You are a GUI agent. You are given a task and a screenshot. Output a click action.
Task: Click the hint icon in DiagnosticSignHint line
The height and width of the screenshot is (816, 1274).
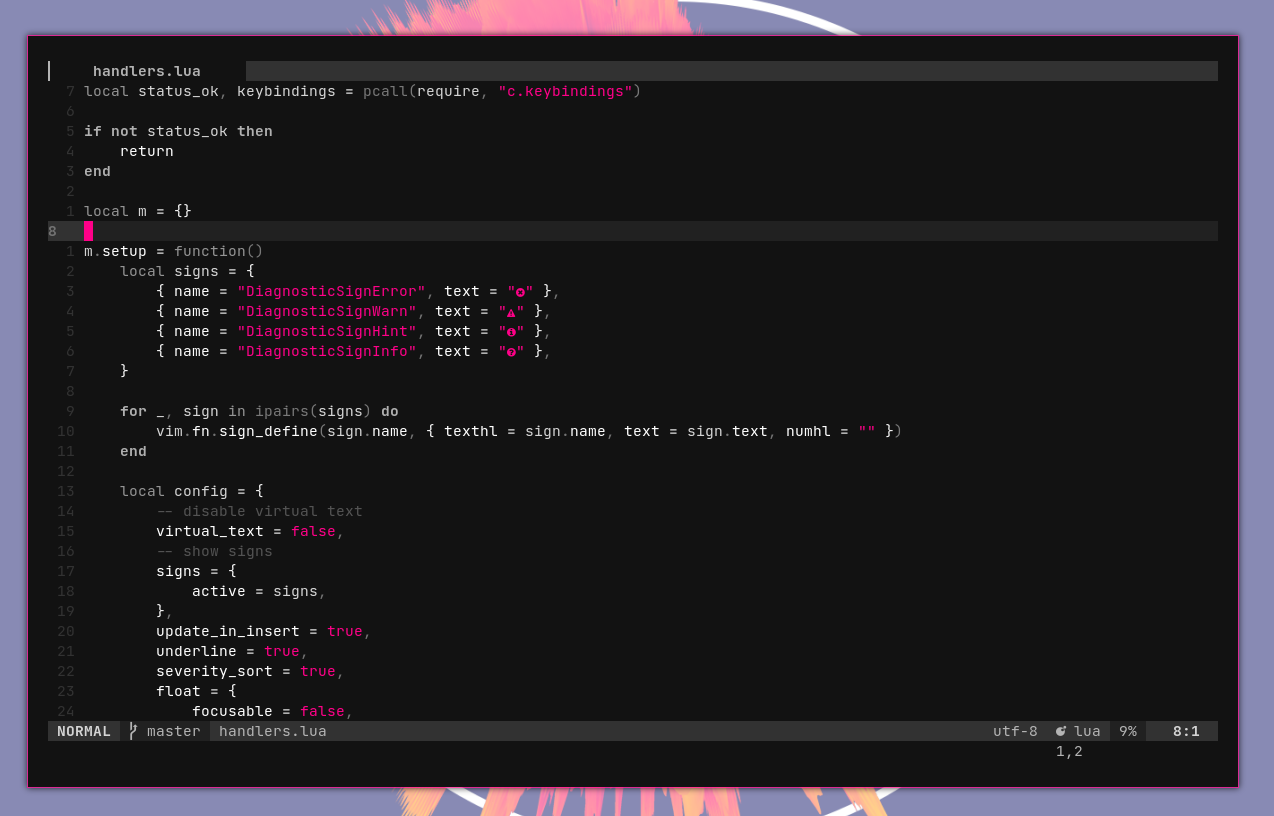(511, 332)
